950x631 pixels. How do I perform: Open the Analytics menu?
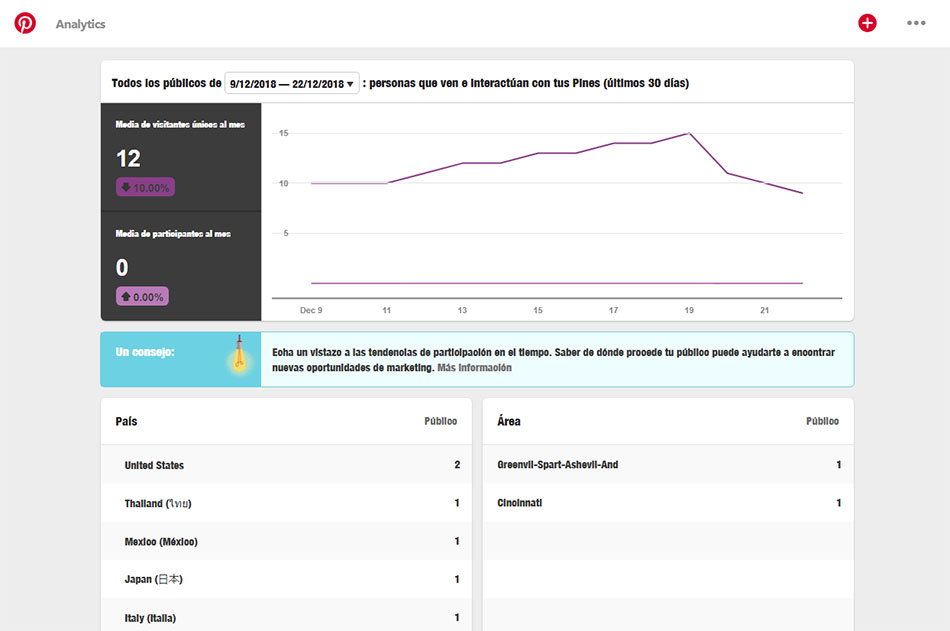[x=80, y=24]
